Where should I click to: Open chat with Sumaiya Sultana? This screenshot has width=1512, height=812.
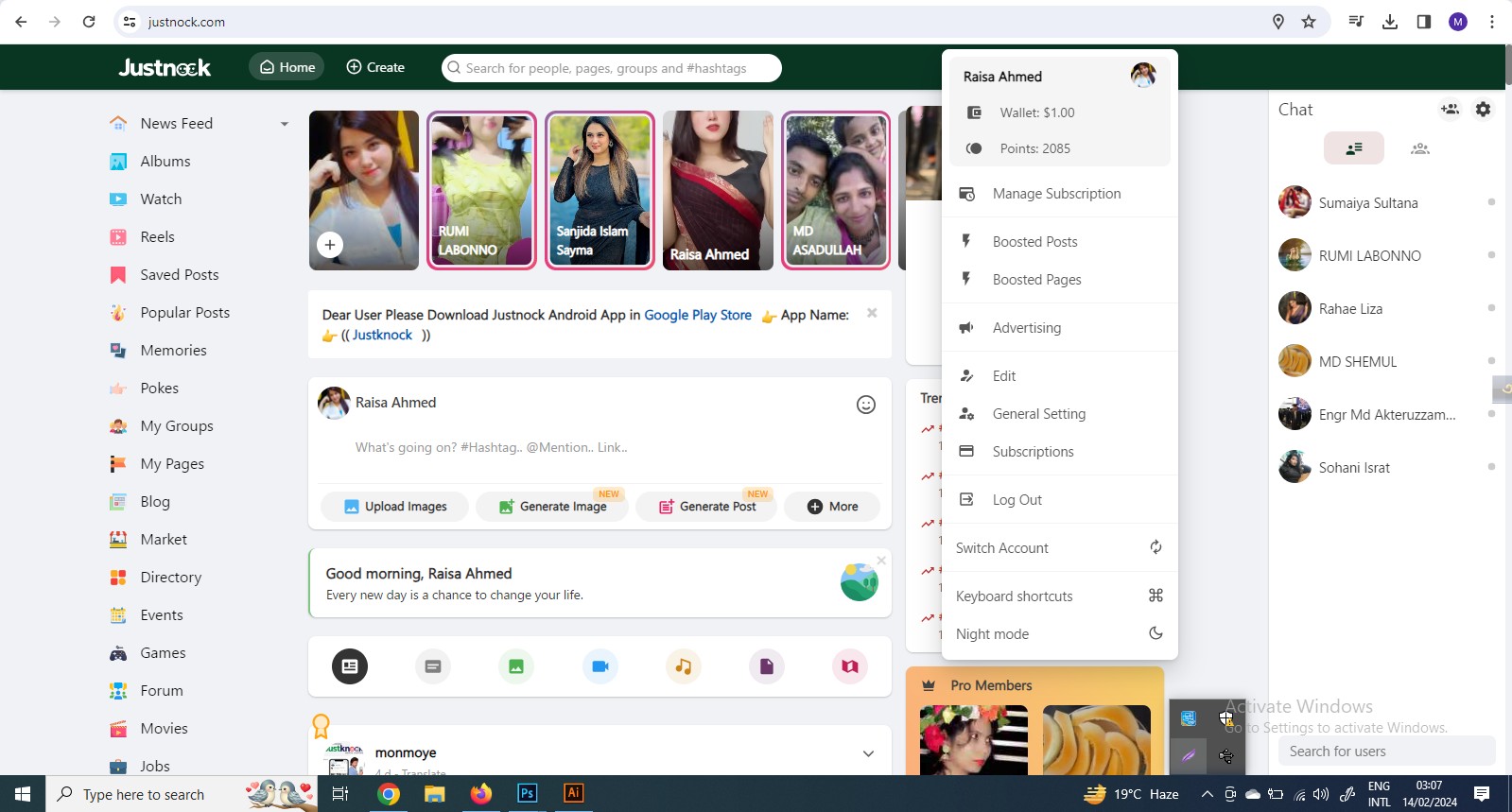tap(1386, 203)
